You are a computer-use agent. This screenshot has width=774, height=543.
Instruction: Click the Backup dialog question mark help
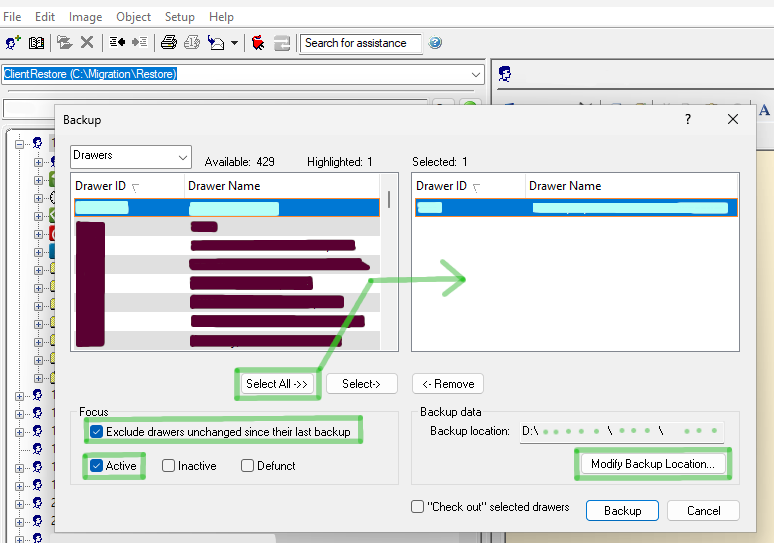(688, 119)
